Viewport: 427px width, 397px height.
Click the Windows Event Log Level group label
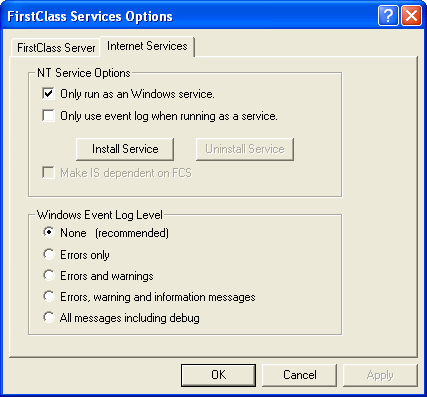coord(100,215)
